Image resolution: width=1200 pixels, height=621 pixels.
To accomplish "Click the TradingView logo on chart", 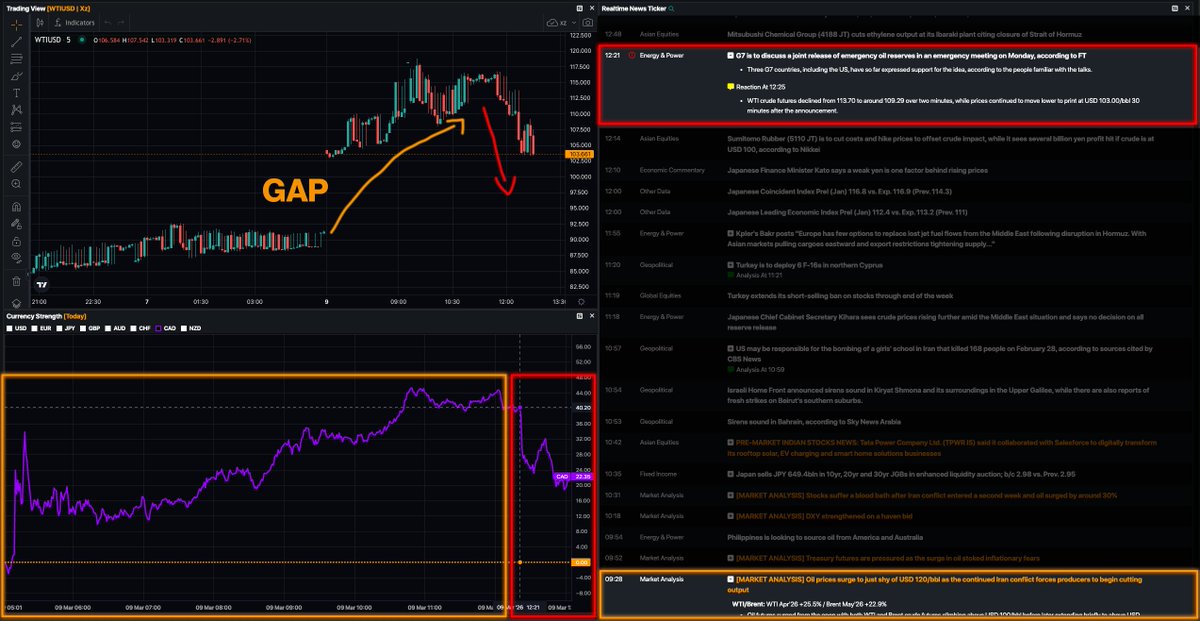I will tap(42, 284).
